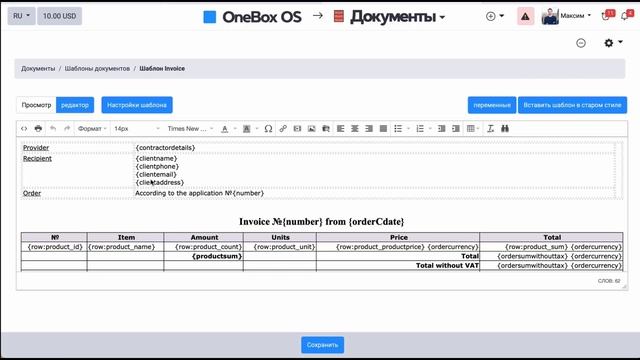
Task: Expand the numbered list style arrow
Action: 430,129
